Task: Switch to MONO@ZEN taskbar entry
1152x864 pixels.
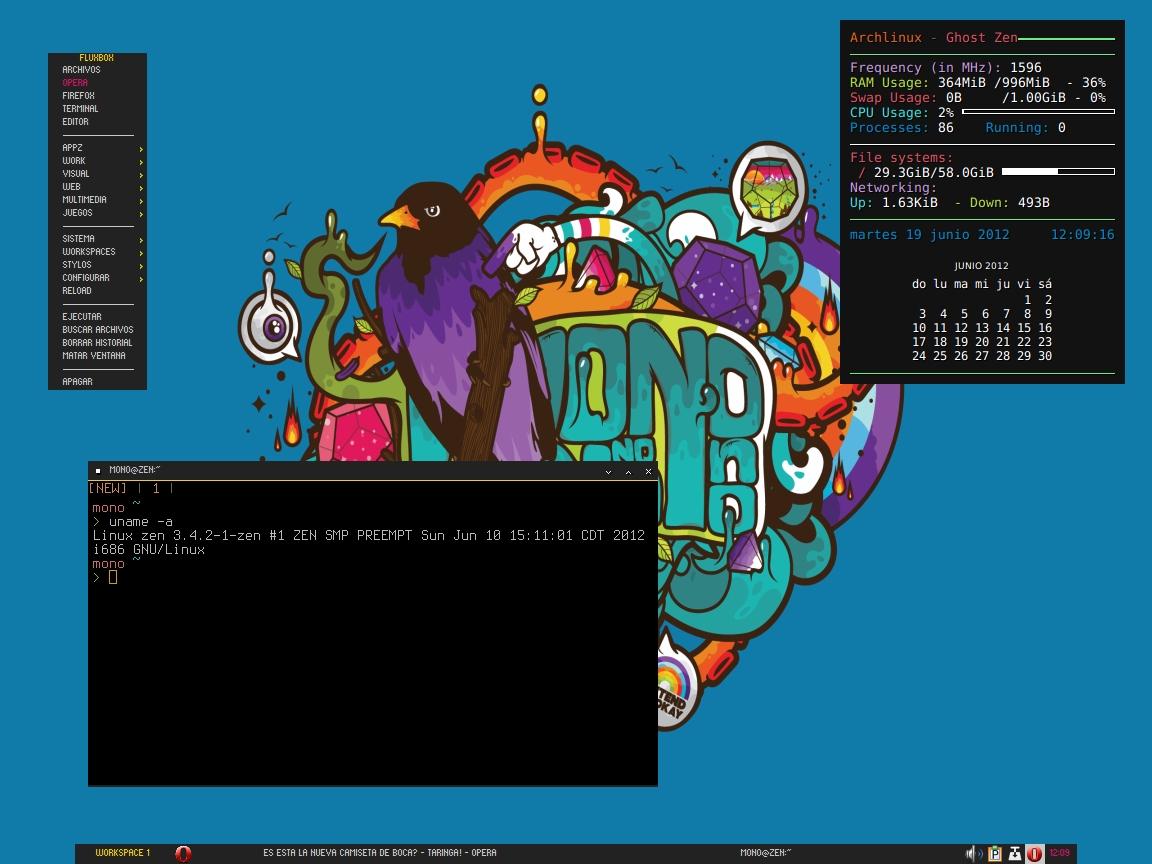Action: pos(766,853)
